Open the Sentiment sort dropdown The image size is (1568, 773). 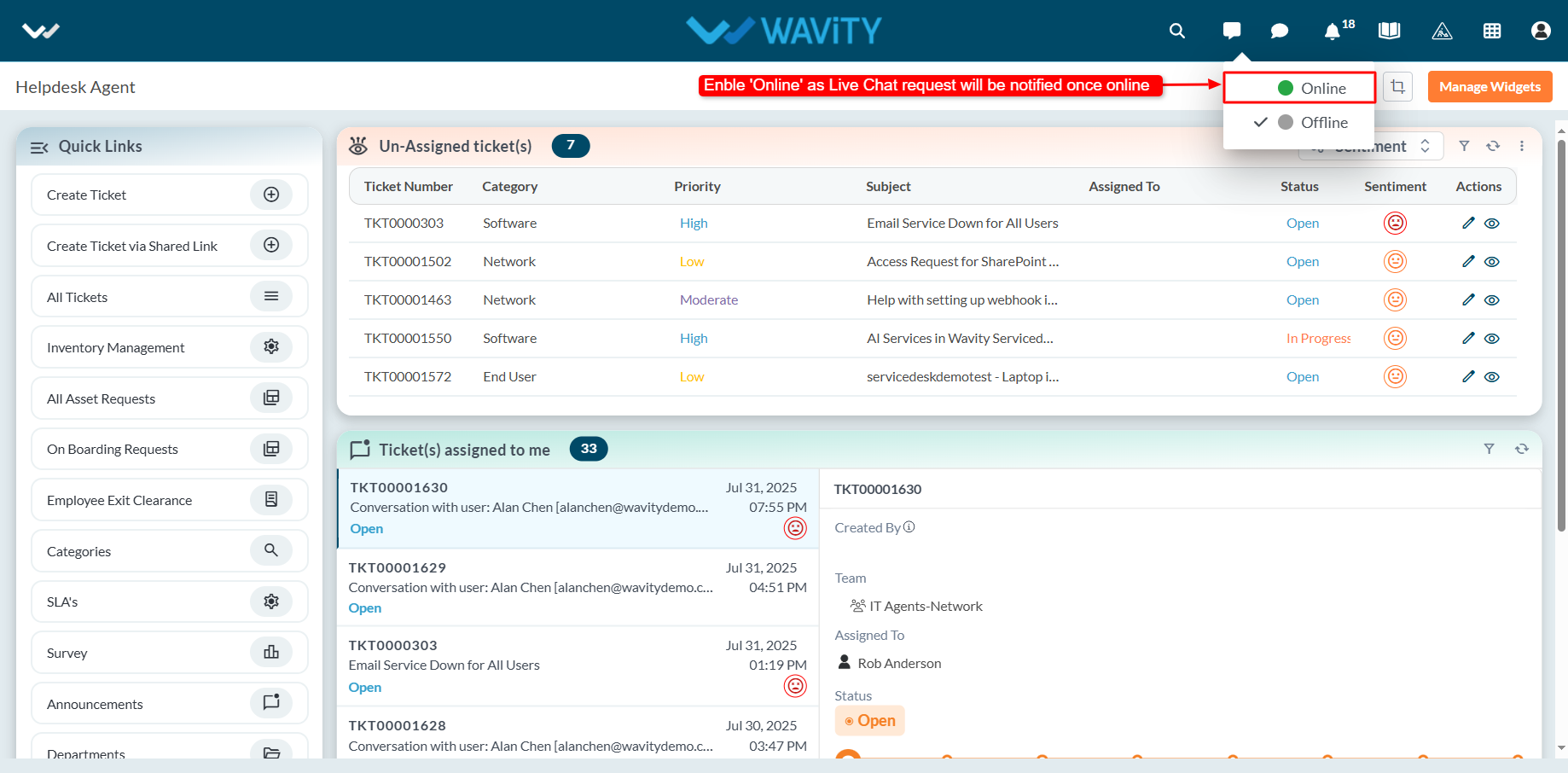[x=1371, y=146]
